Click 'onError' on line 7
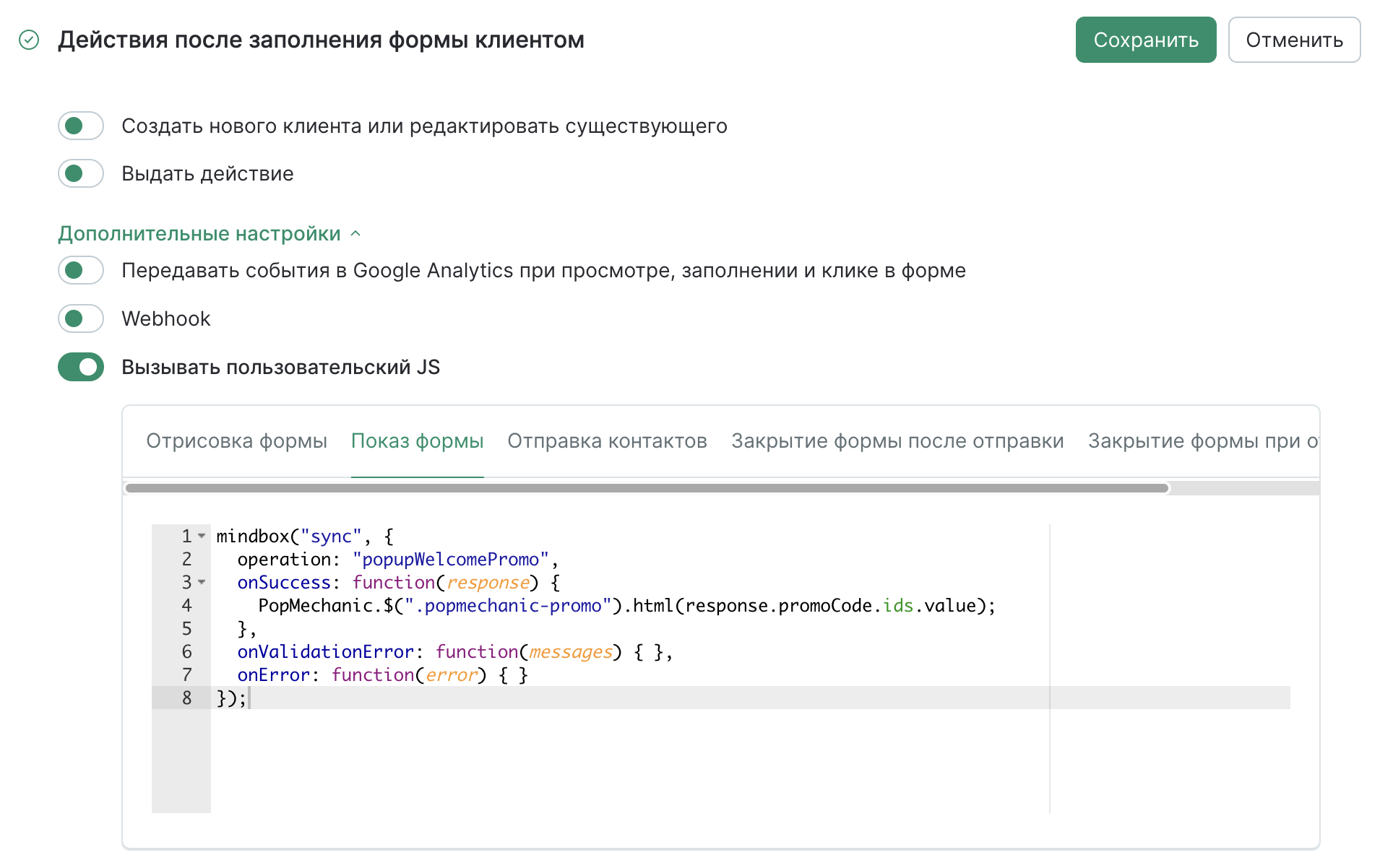The width and height of the screenshot is (1380, 868). tap(273, 674)
